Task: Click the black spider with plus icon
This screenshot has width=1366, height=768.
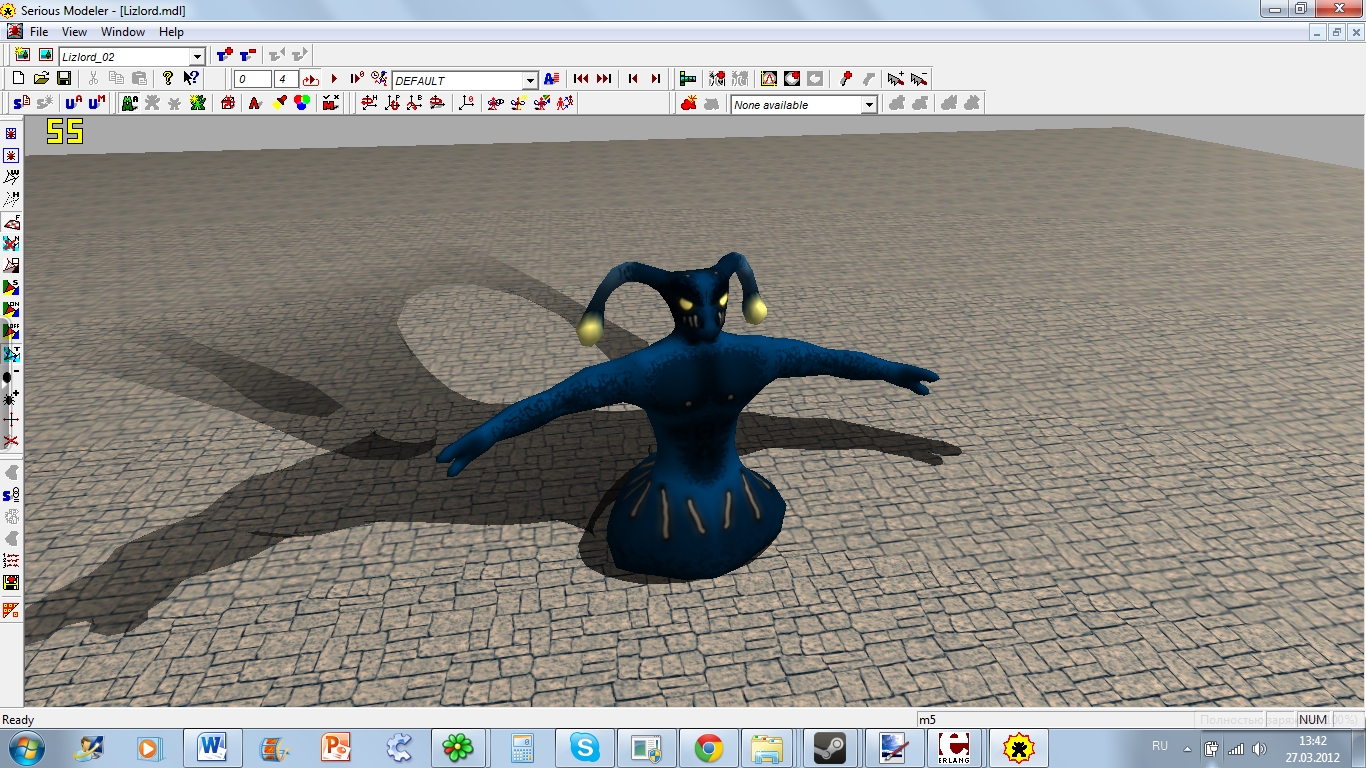Action: (11, 397)
